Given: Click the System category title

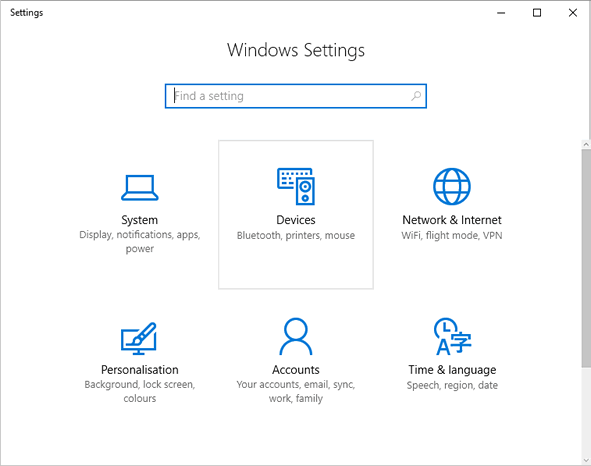Looking at the screenshot, I should (x=139, y=220).
